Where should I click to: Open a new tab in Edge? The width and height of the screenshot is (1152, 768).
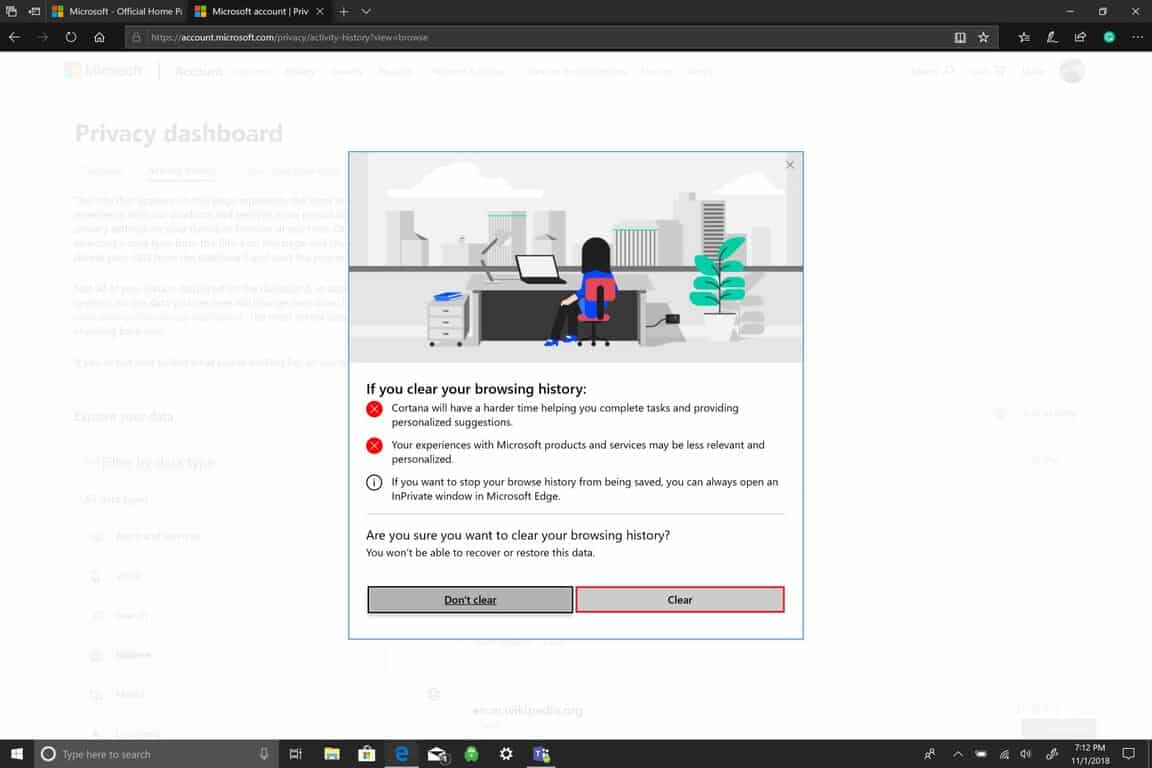pos(343,12)
